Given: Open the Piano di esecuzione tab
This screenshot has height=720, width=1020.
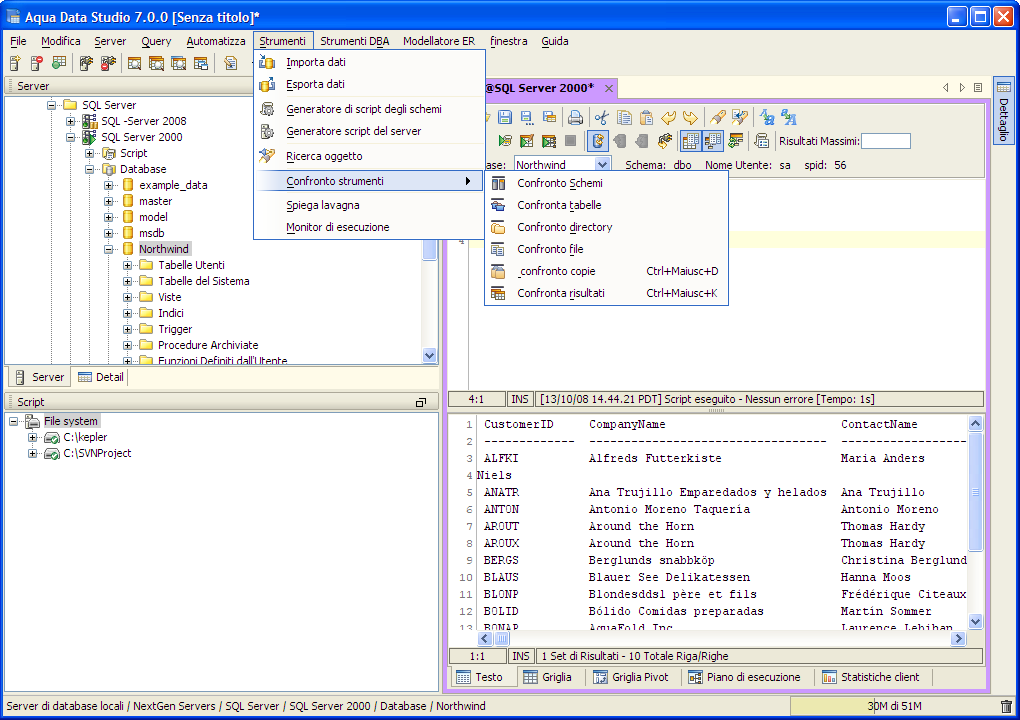Looking at the screenshot, I should [x=745, y=677].
